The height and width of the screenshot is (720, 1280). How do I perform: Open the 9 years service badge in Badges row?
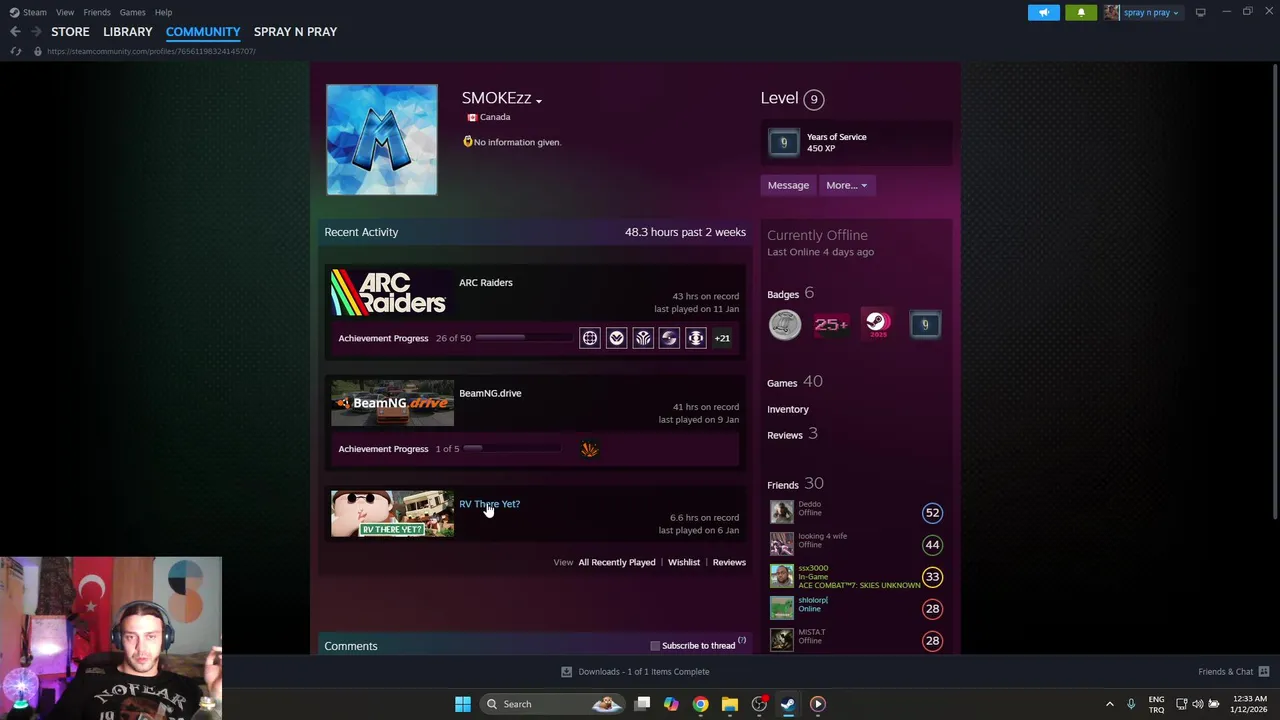coord(925,324)
